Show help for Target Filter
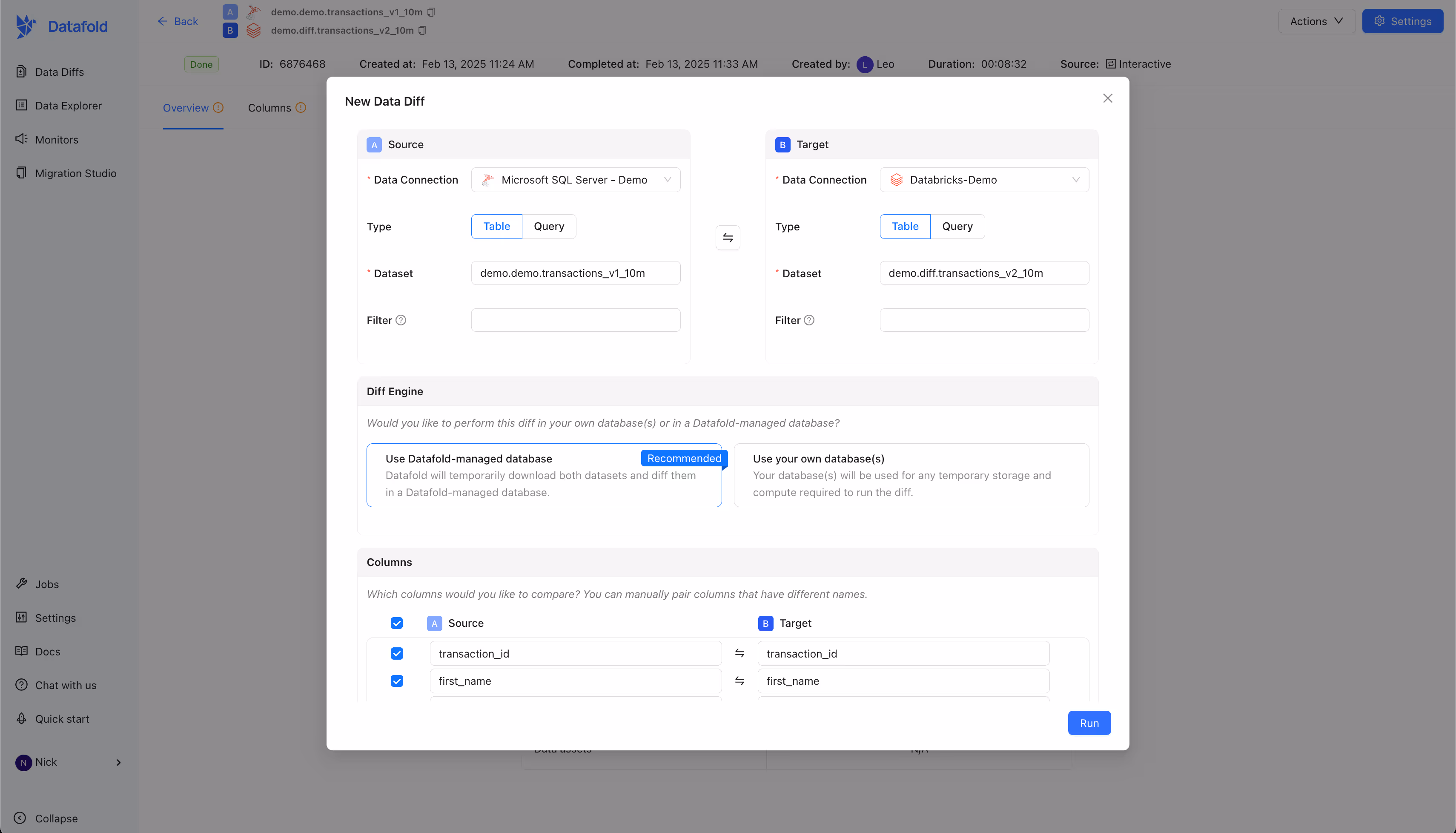 coord(809,320)
